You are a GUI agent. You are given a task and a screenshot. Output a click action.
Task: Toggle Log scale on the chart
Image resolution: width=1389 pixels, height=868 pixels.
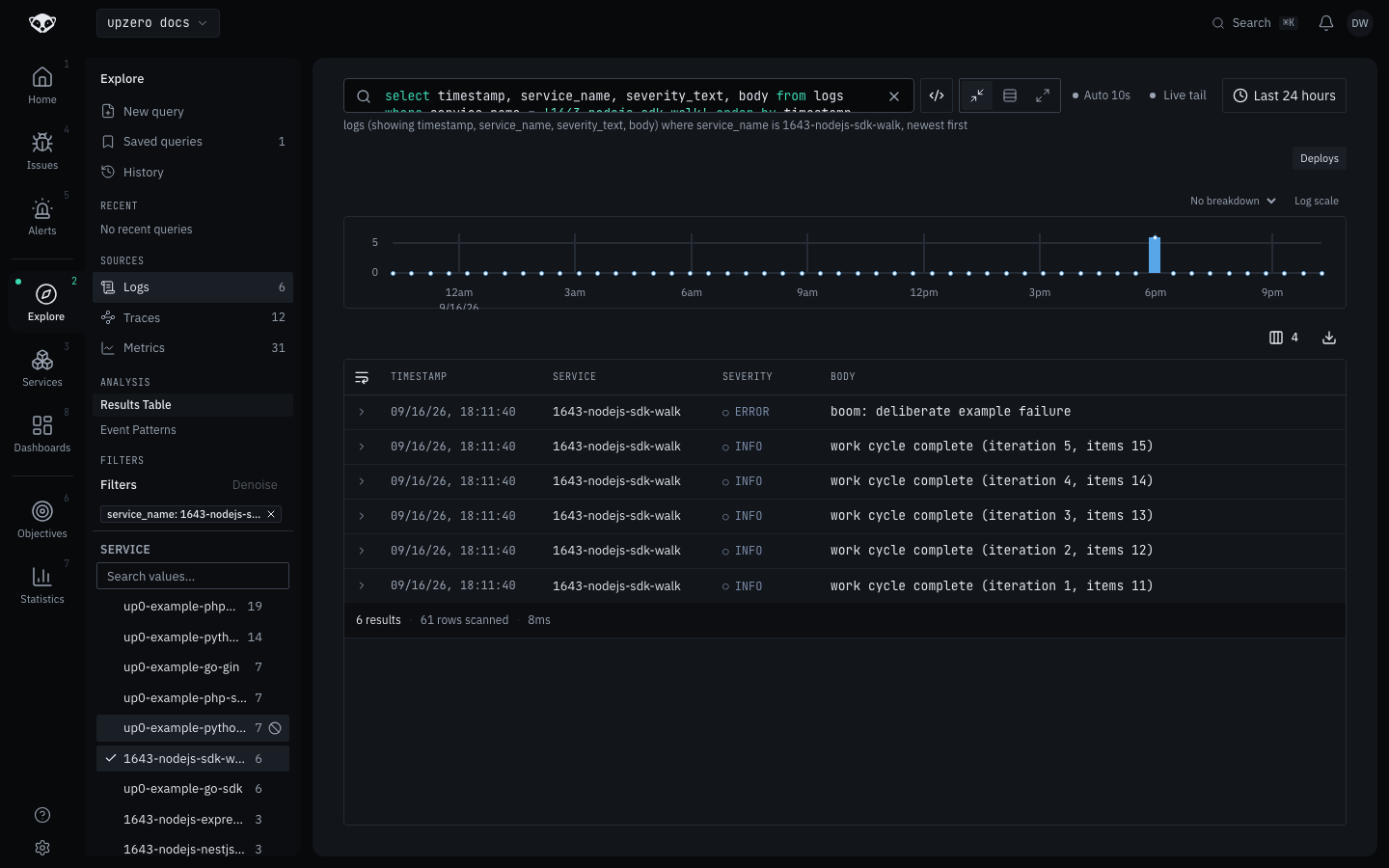[x=1317, y=201]
